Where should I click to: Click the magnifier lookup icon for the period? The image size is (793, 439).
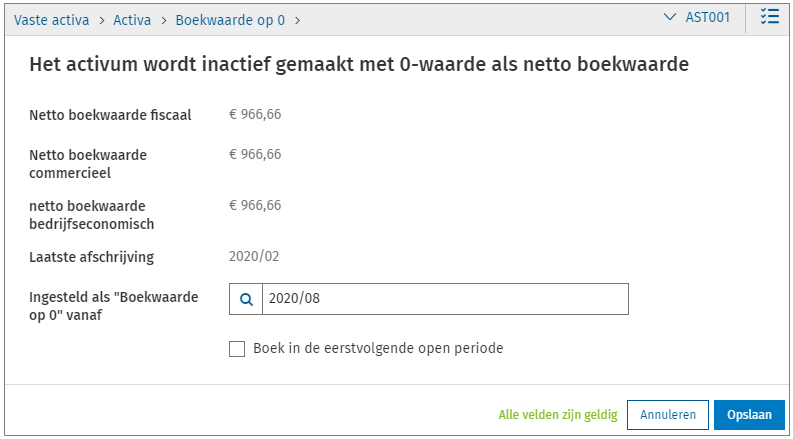click(x=246, y=299)
